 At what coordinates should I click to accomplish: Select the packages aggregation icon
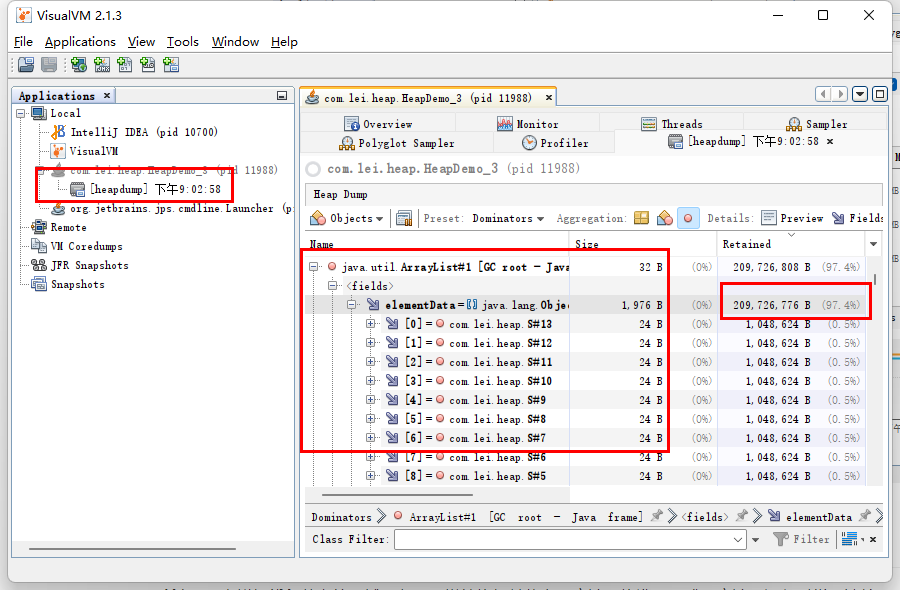tap(641, 218)
